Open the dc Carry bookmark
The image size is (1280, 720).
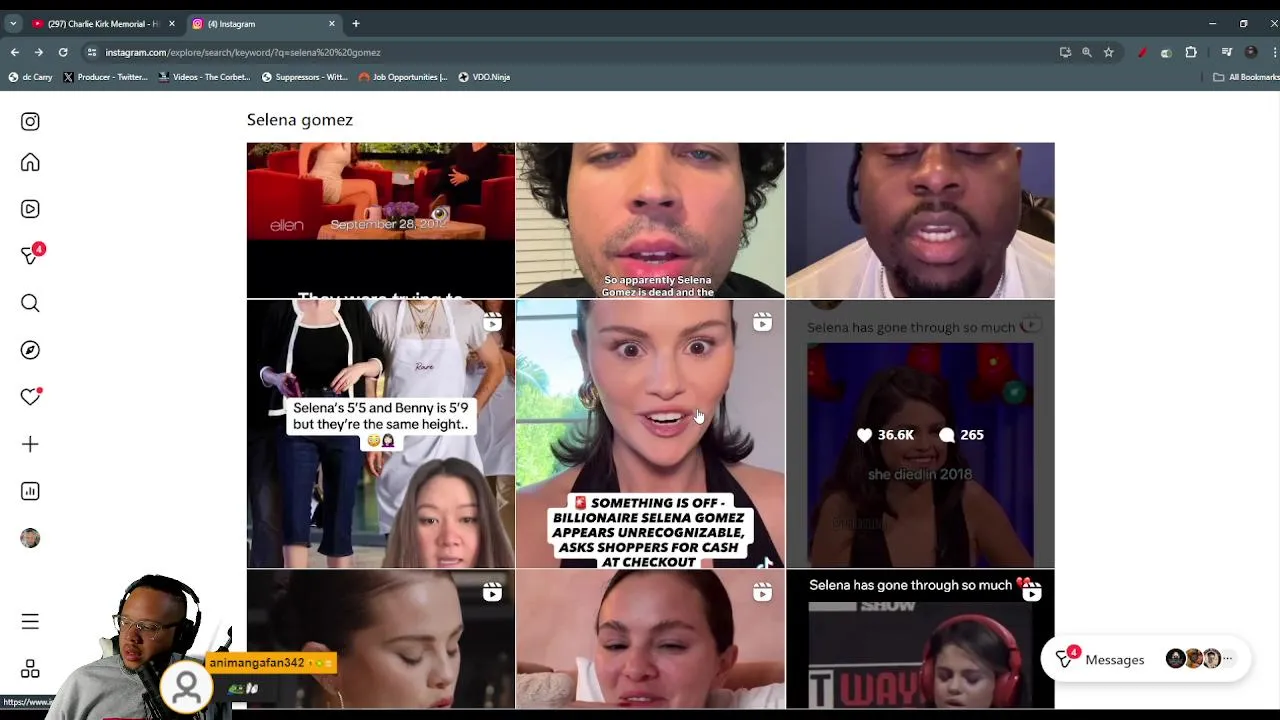[x=30, y=77]
